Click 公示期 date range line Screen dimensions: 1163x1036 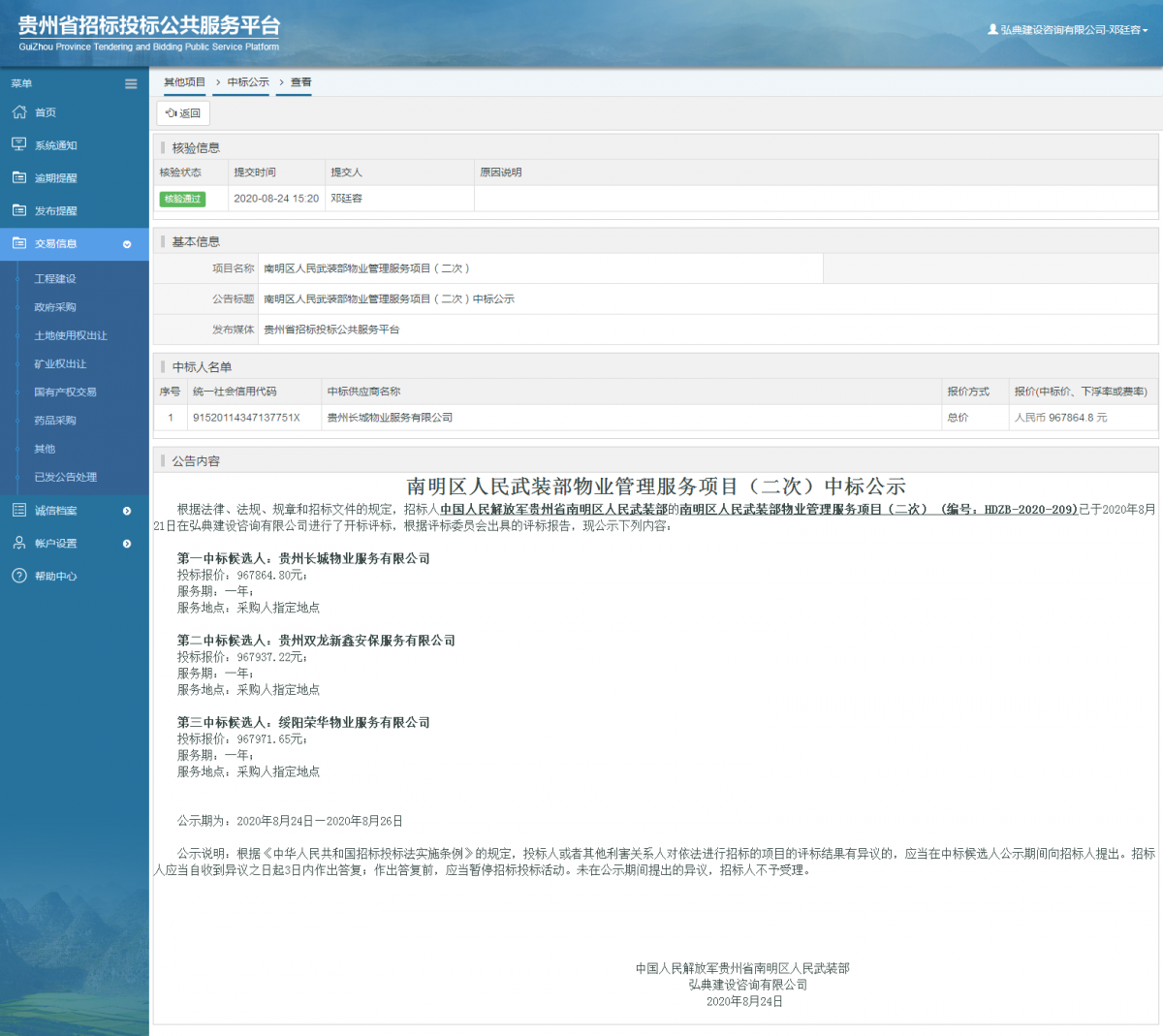pyautogui.click(x=290, y=821)
